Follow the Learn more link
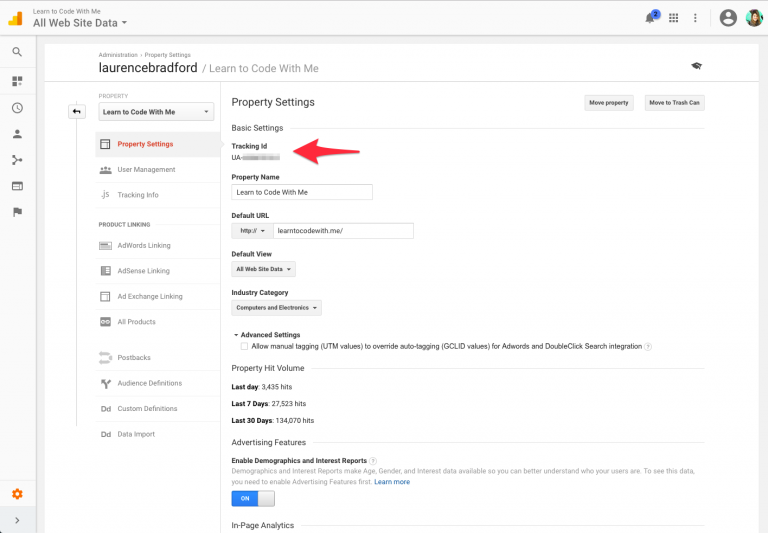 (x=392, y=482)
